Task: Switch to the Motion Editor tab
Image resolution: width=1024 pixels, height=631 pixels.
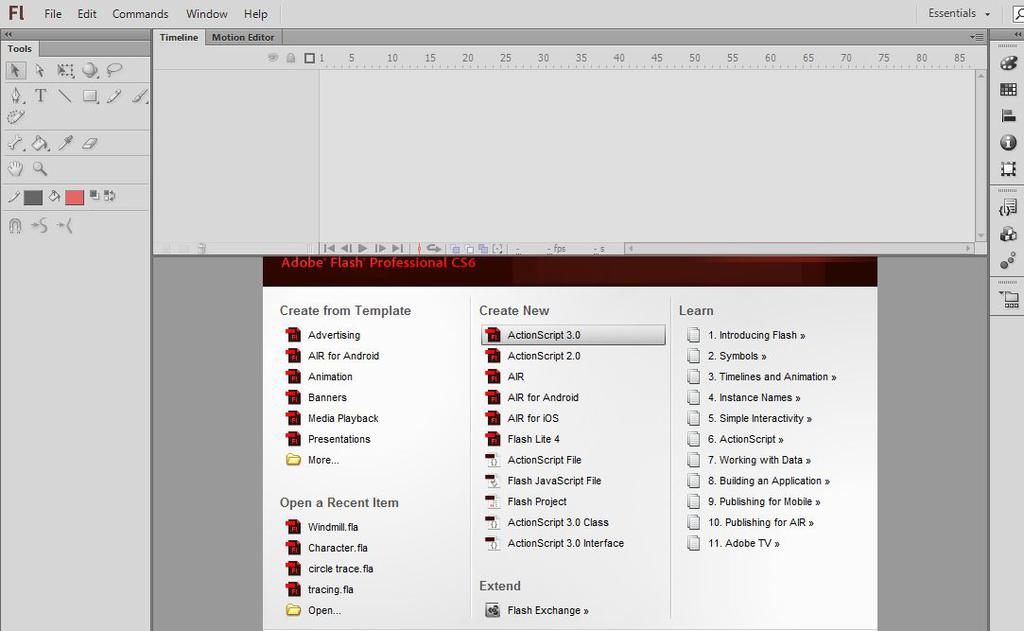Action: [x=243, y=37]
